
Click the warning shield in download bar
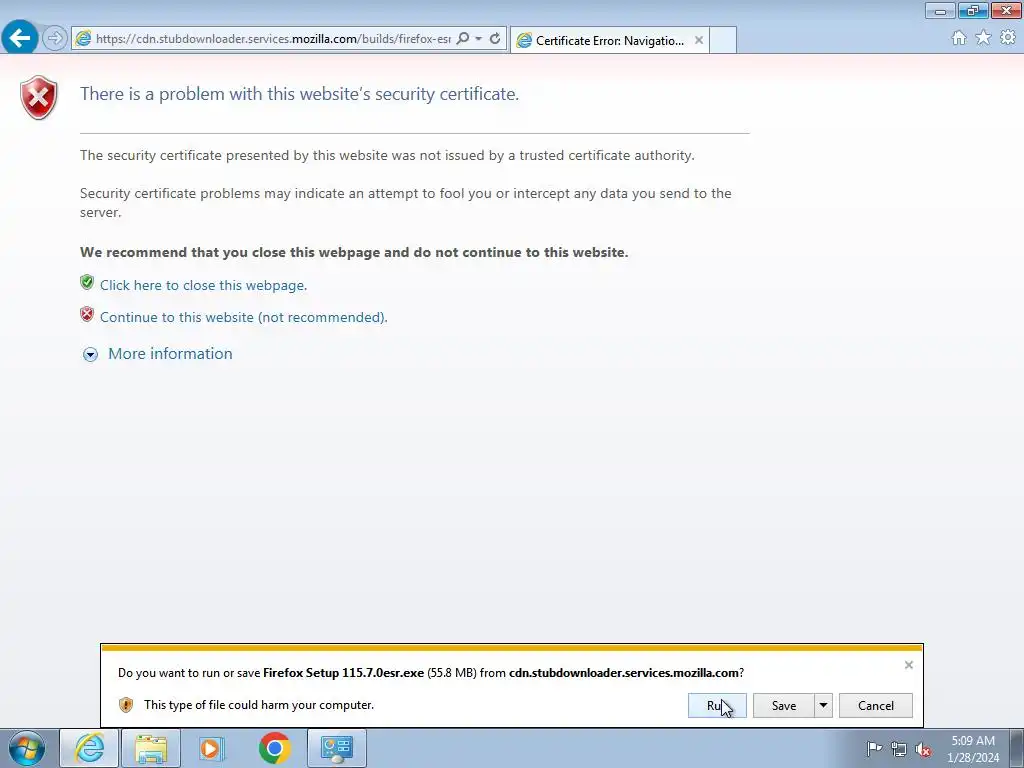[126, 705]
